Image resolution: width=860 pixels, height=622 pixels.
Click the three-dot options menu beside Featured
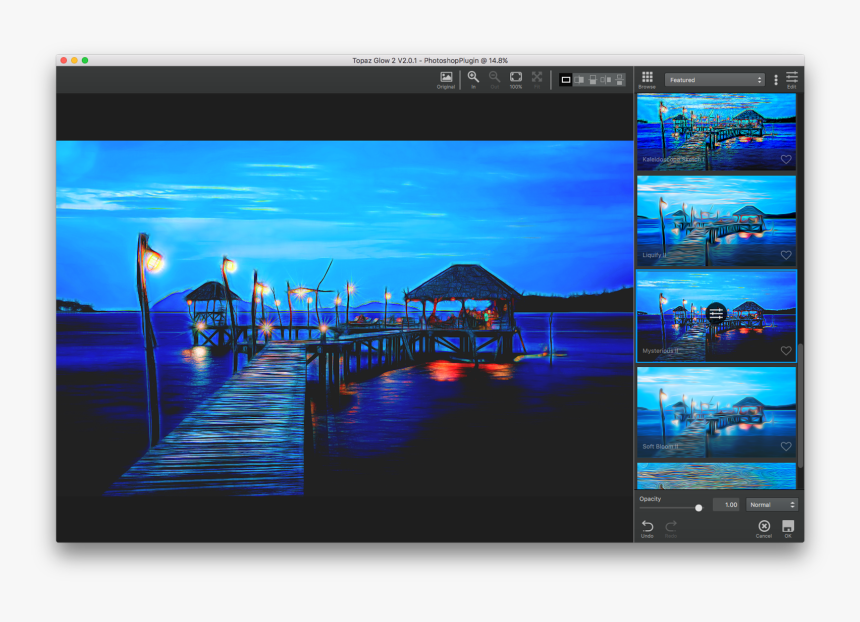pos(776,78)
